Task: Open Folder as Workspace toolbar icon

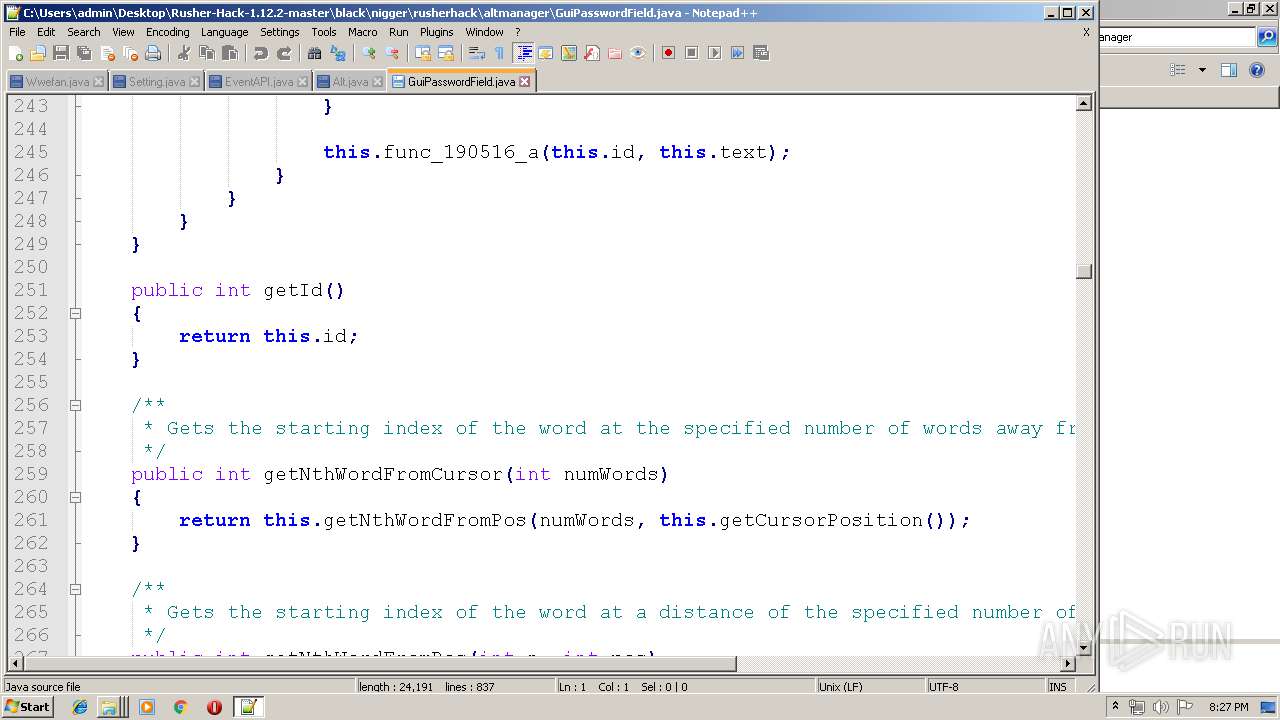Action: [x=615, y=53]
